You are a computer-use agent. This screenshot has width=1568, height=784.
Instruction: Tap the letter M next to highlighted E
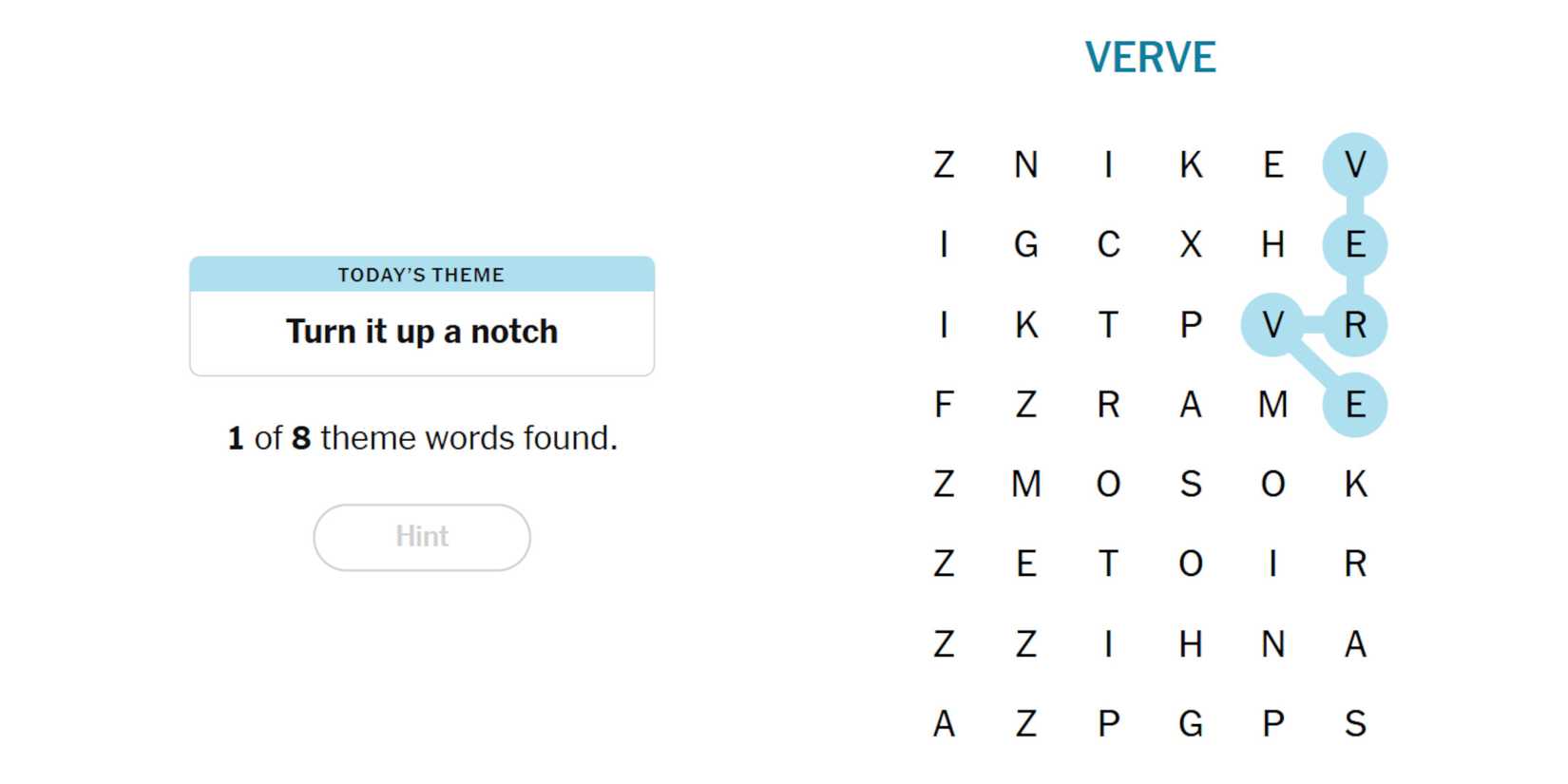click(x=1272, y=405)
